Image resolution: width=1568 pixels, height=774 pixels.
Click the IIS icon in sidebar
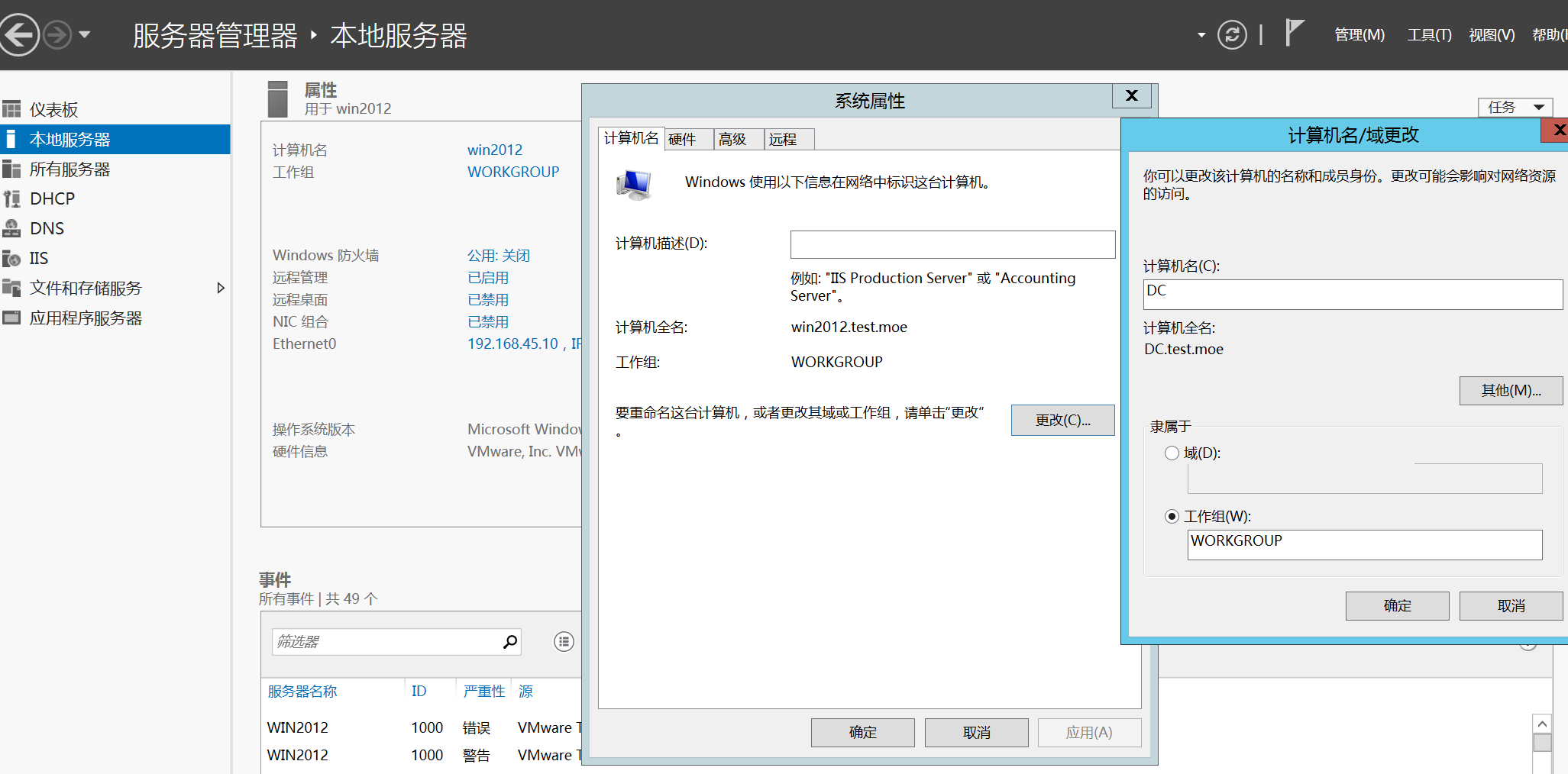click(11, 259)
